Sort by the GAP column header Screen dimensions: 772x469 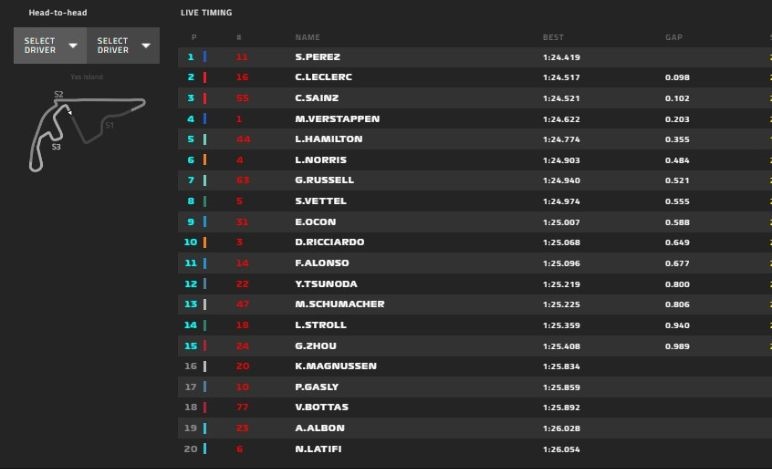coord(673,37)
